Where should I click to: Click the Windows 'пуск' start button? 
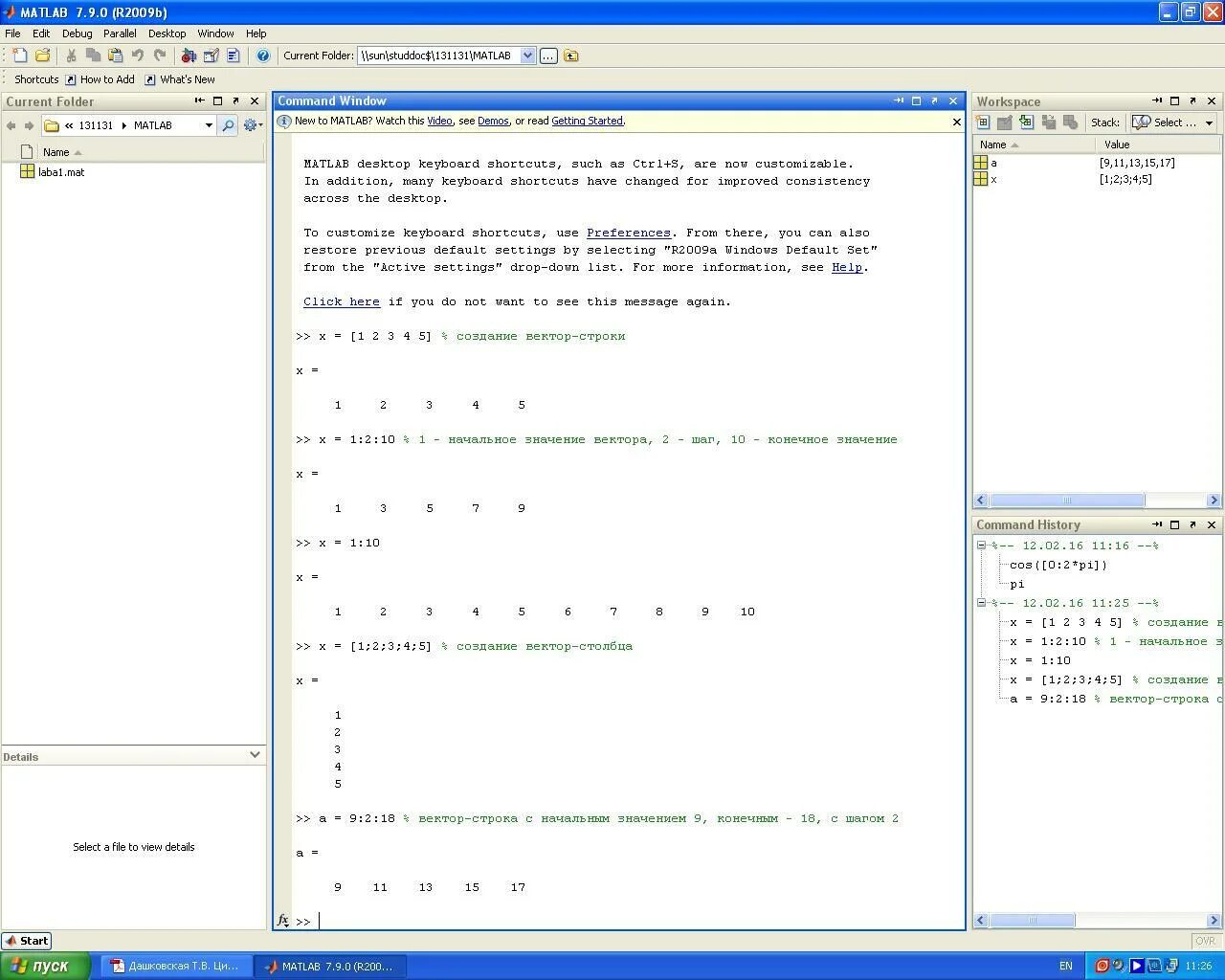point(45,966)
